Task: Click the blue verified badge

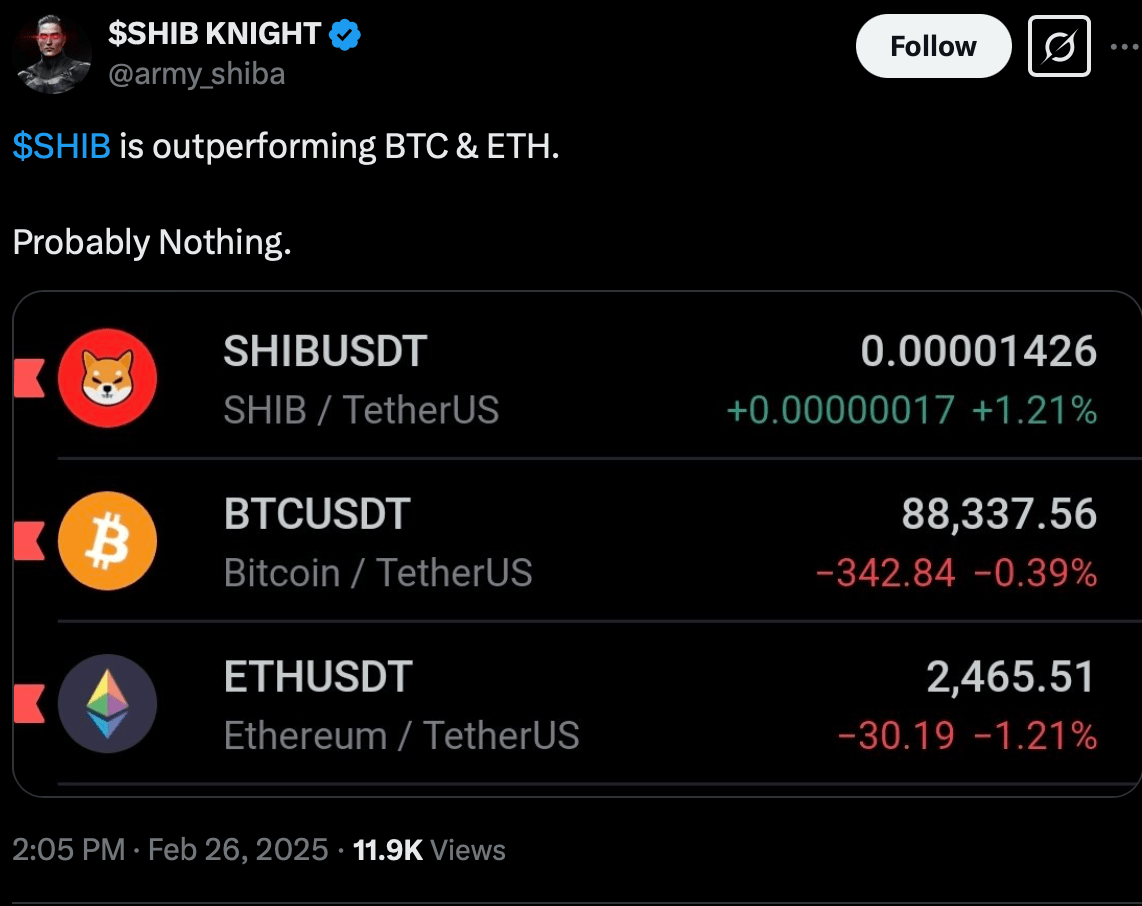Action: [x=346, y=35]
